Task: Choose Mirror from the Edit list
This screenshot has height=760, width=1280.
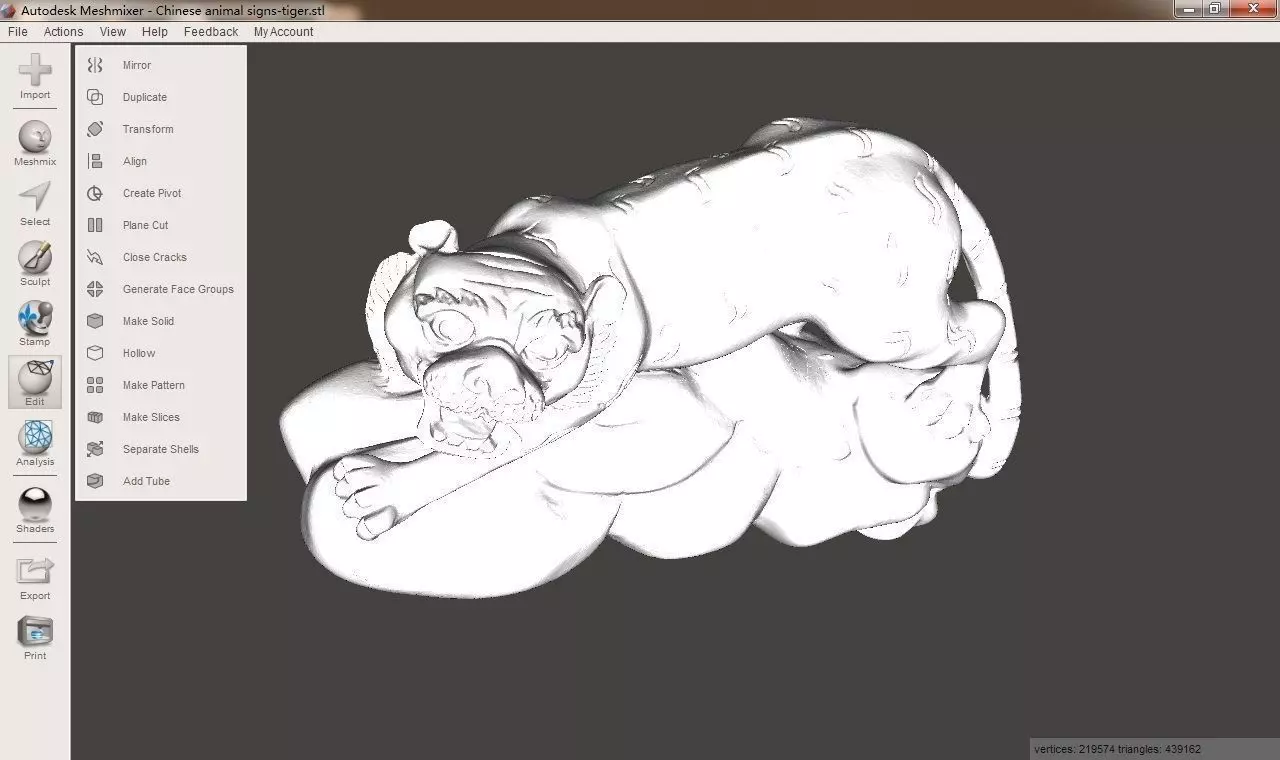Action: pyautogui.click(x=137, y=65)
